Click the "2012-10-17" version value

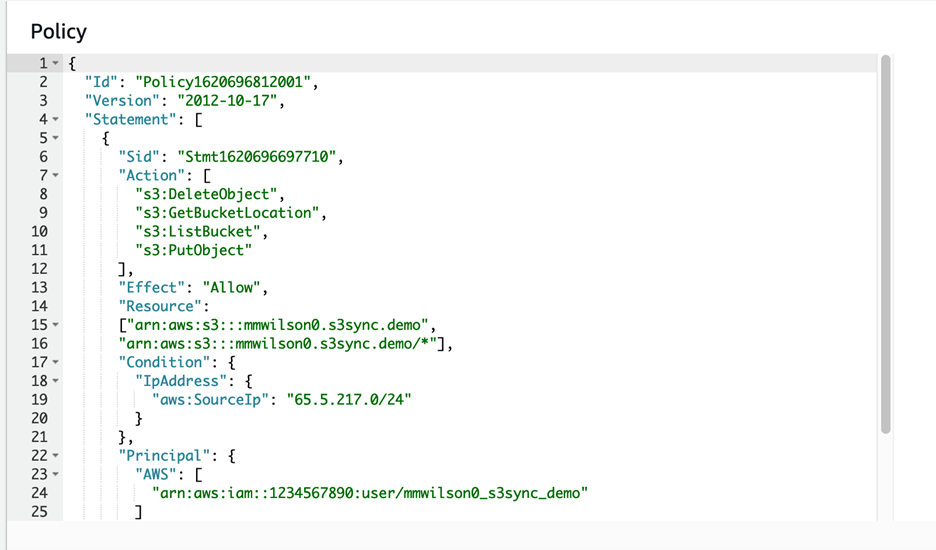(227, 100)
